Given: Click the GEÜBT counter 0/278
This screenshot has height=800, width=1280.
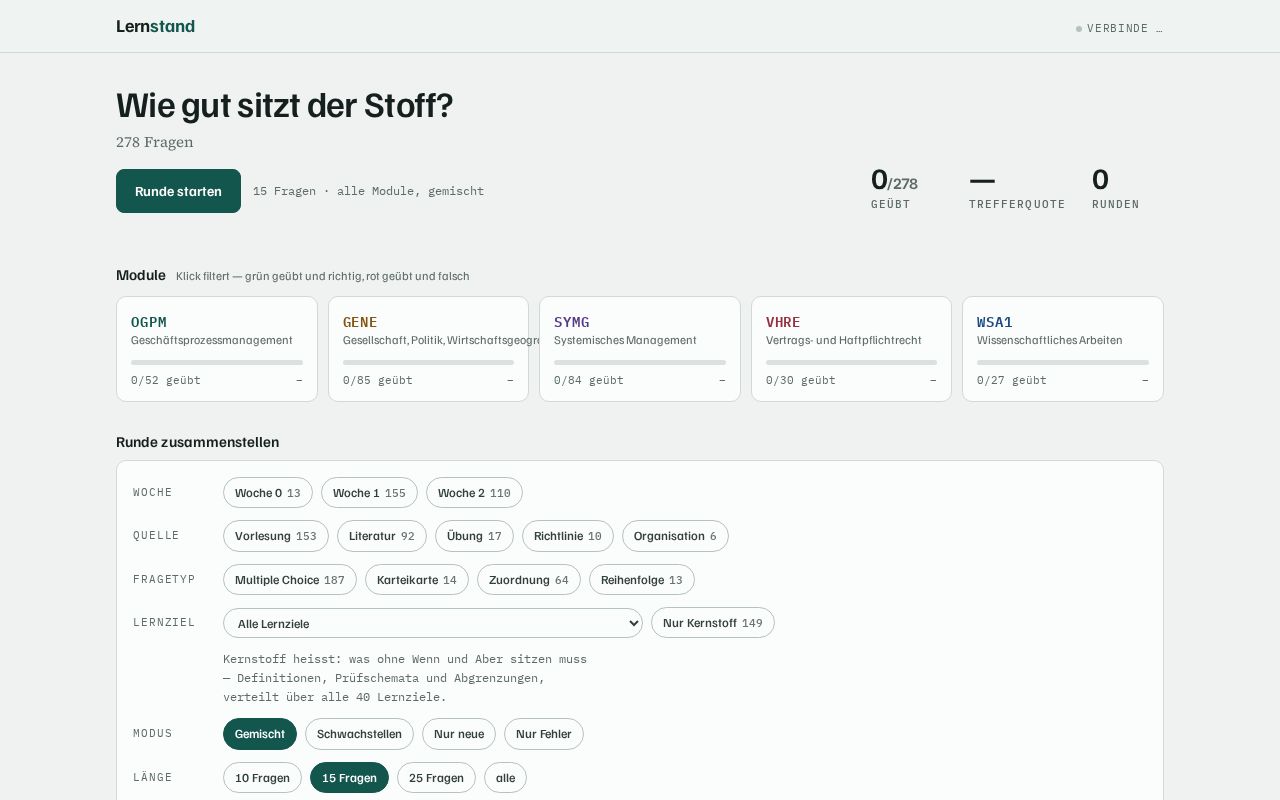Looking at the screenshot, I should click(x=894, y=189).
